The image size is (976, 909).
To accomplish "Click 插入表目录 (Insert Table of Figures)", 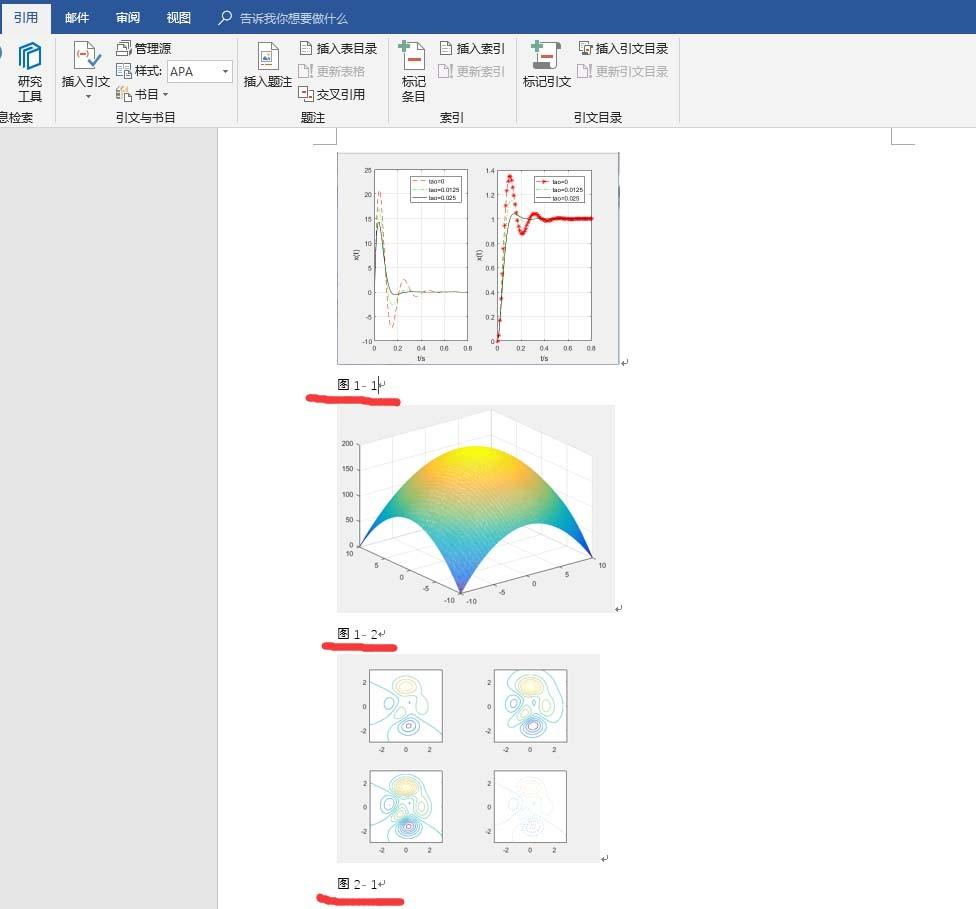I will [340, 47].
